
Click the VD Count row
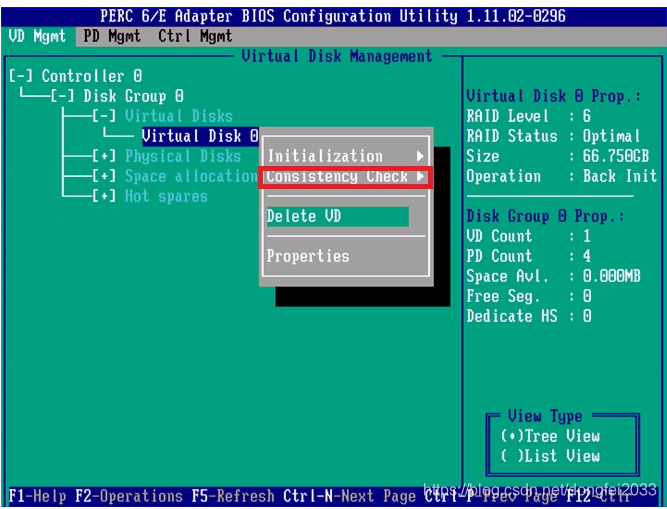coord(529,236)
